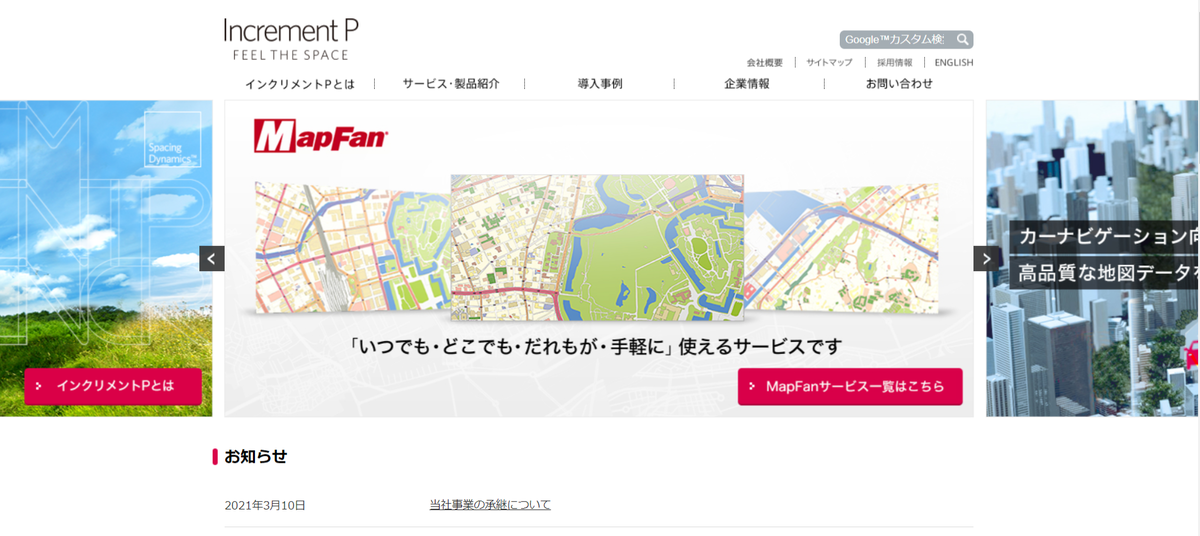Show the previous carousel slide

point(212,258)
